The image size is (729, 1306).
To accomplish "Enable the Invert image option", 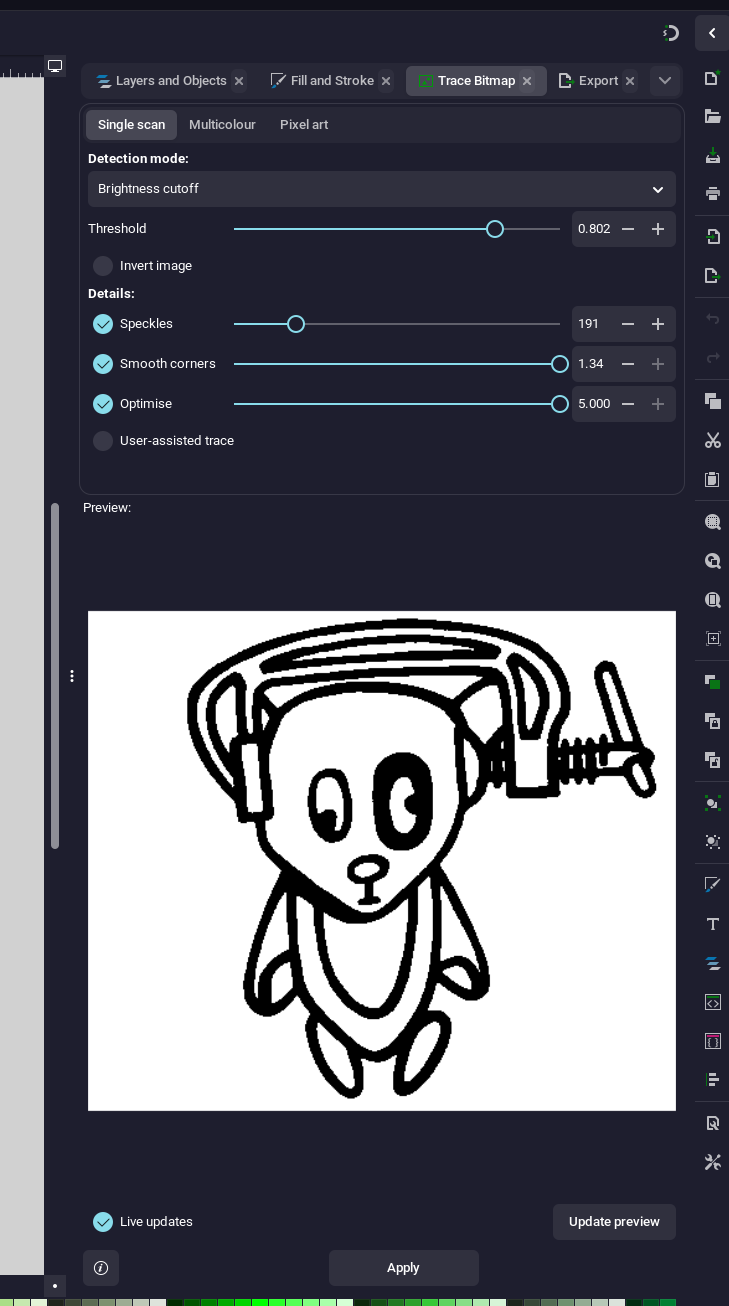I will tap(103, 266).
